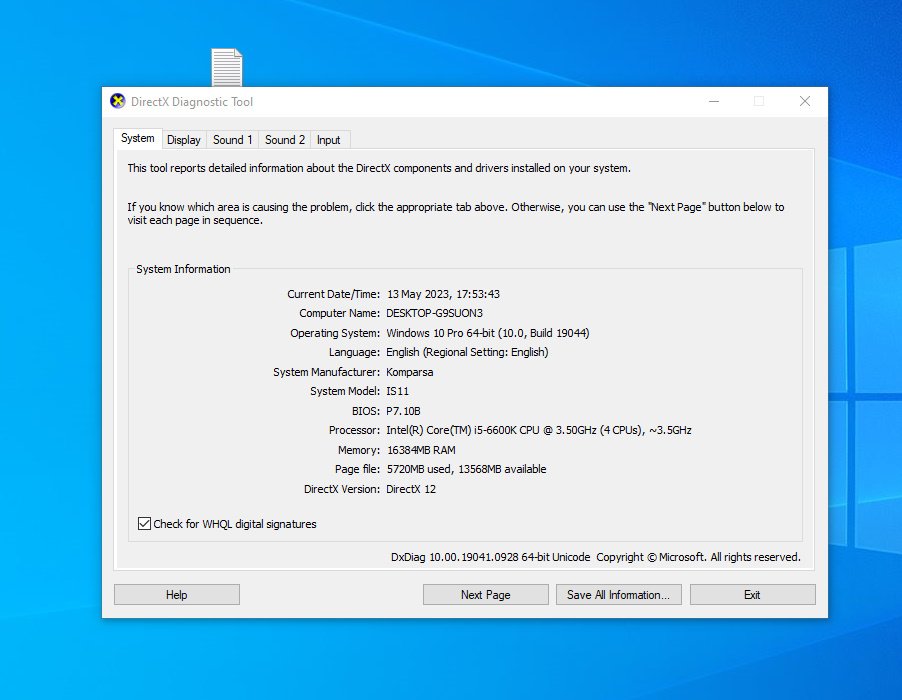Image resolution: width=902 pixels, height=700 pixels.
Task: Click computer name DESKTOP-G9SUON3
Action: pyautogui.click(x=434, y=313)
